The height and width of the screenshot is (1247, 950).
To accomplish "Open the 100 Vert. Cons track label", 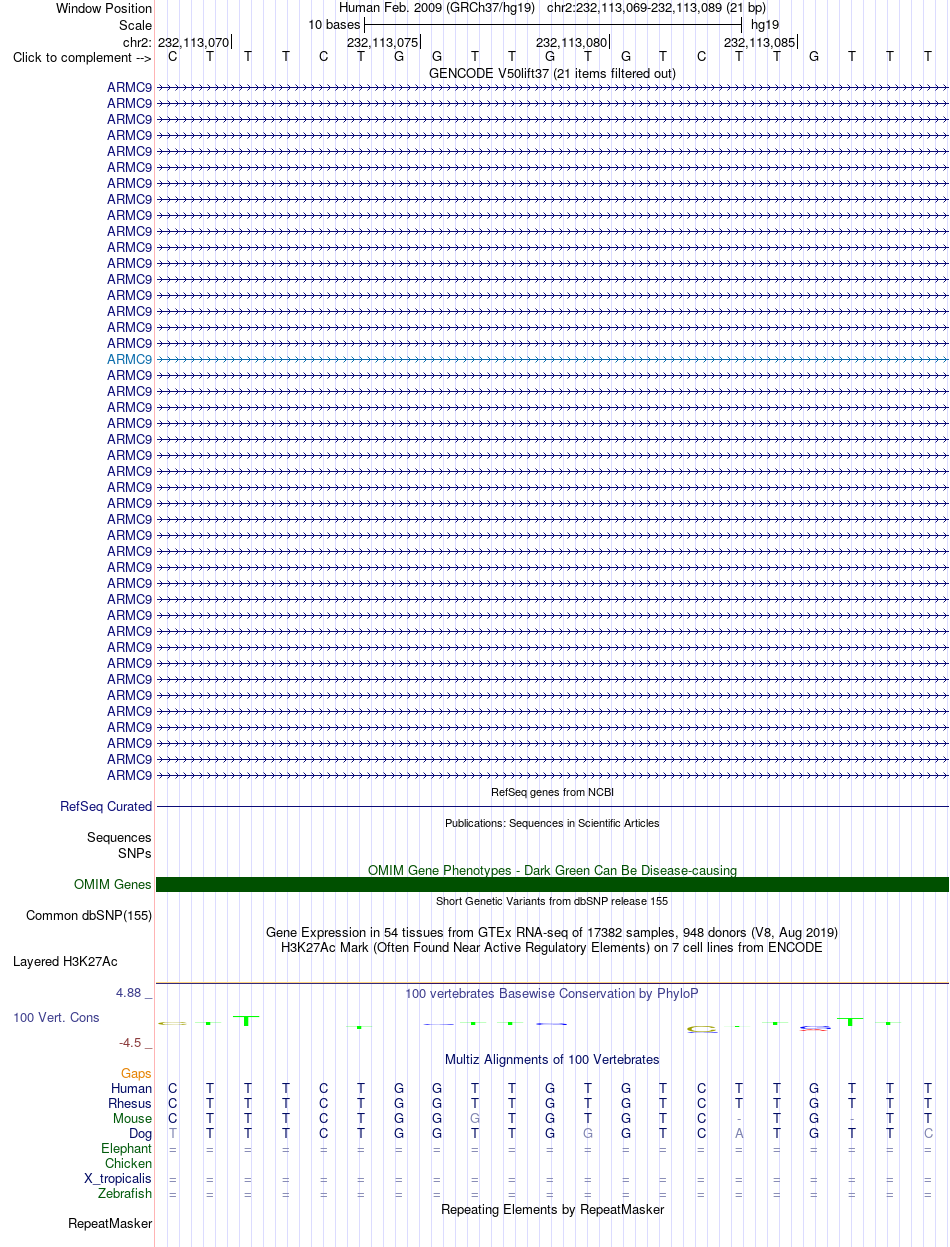I will click(56, 1017).
